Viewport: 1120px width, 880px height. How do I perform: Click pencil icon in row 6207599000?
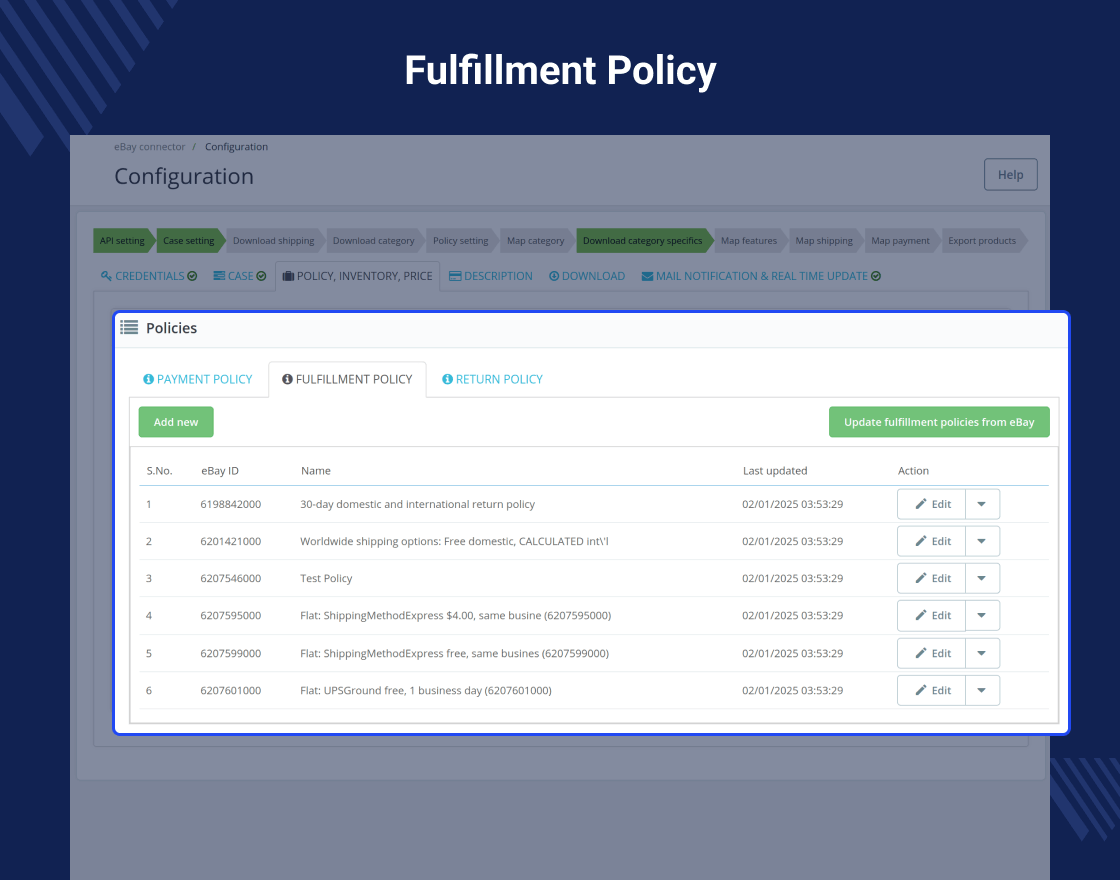click(x=921, y=653)
